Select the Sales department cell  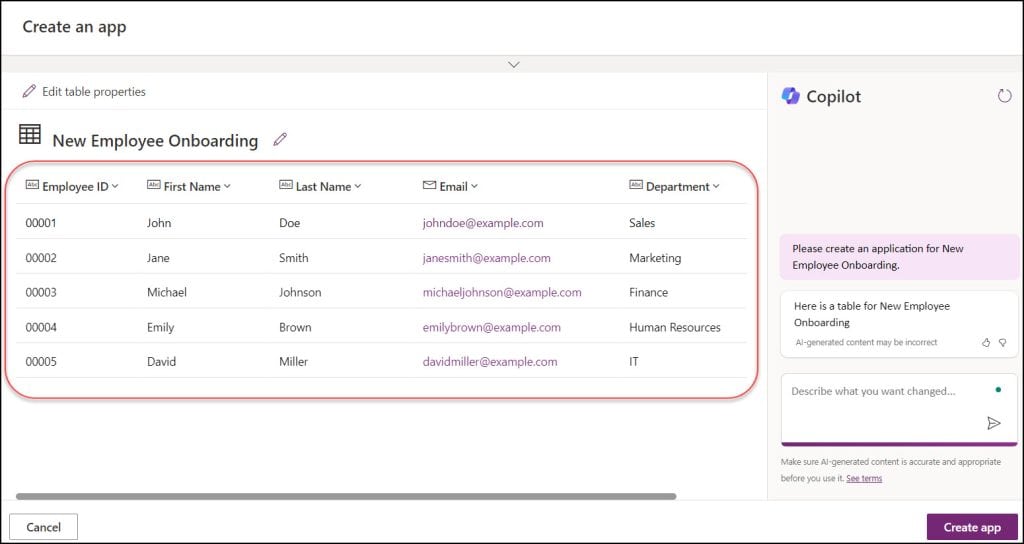[642, 223]
